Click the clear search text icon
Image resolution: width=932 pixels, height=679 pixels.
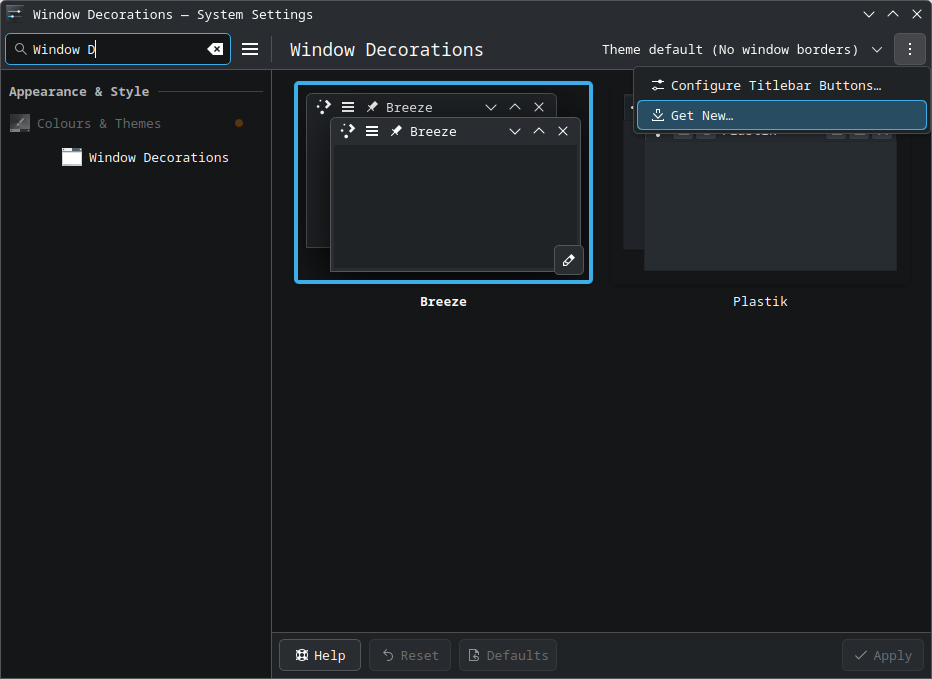click(x=215, y=49)
